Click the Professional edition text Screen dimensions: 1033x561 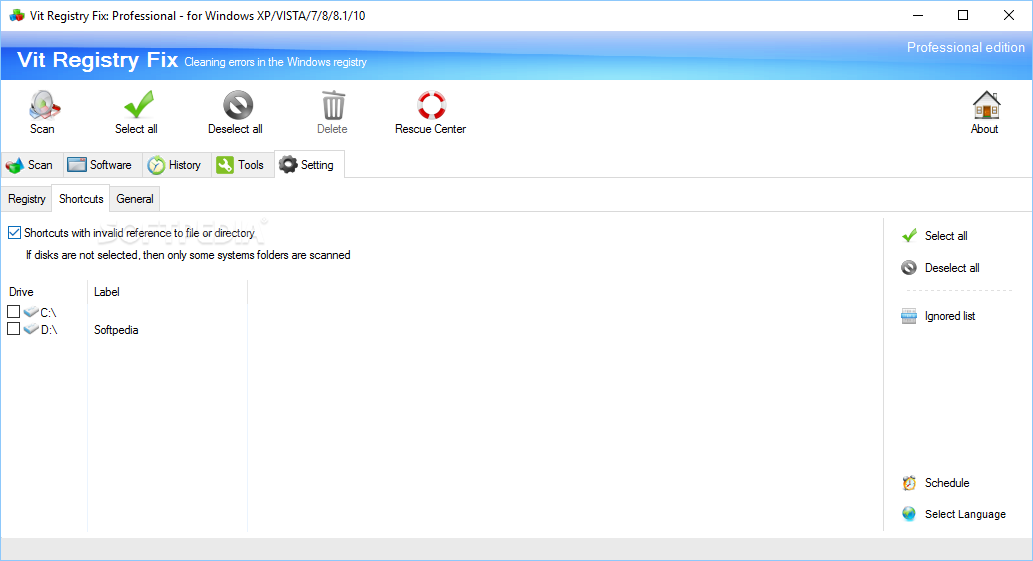[x=965, y=47]
